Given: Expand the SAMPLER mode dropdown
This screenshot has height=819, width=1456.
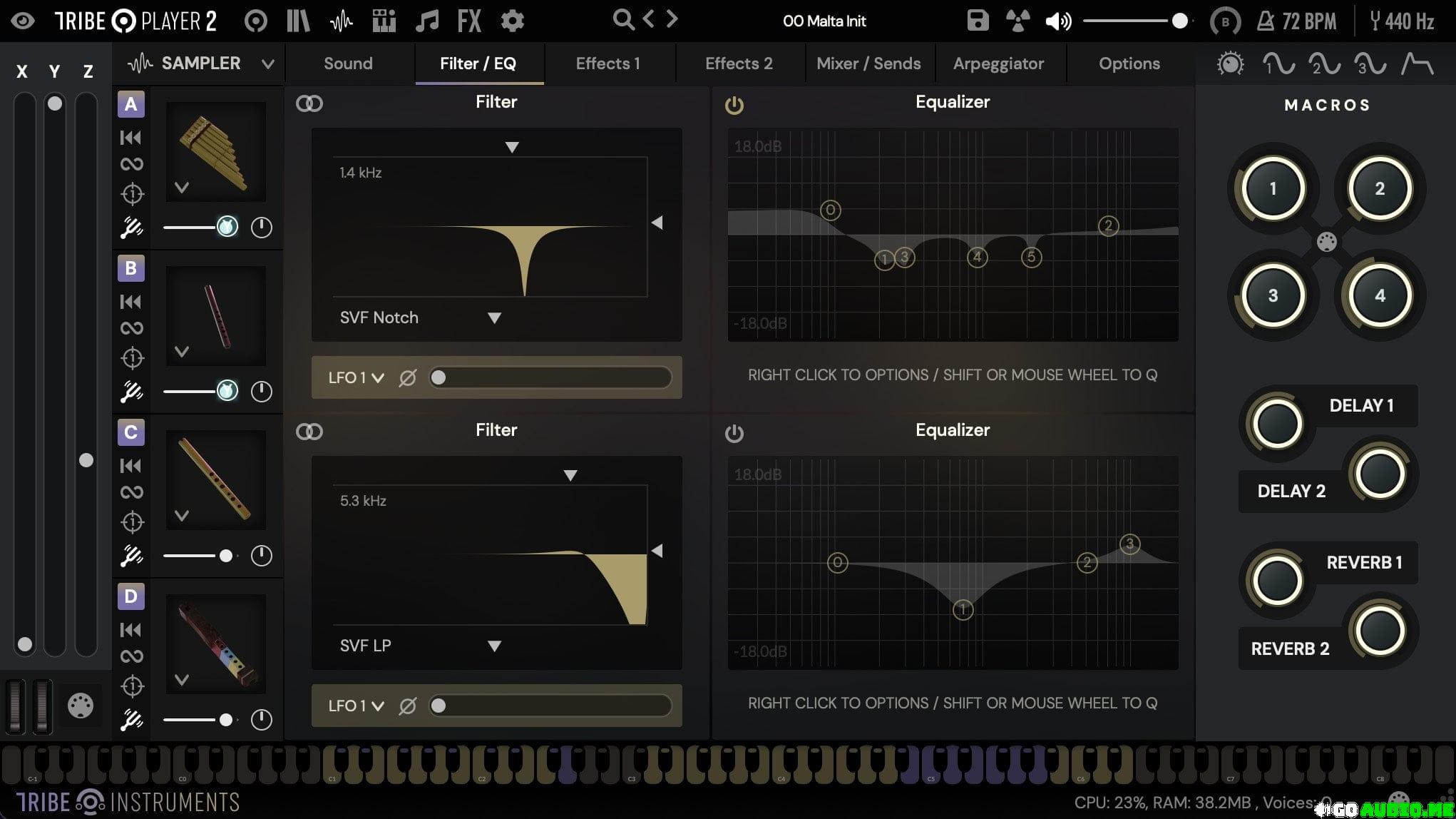Looking at the screenshot, I should (267, 64).
